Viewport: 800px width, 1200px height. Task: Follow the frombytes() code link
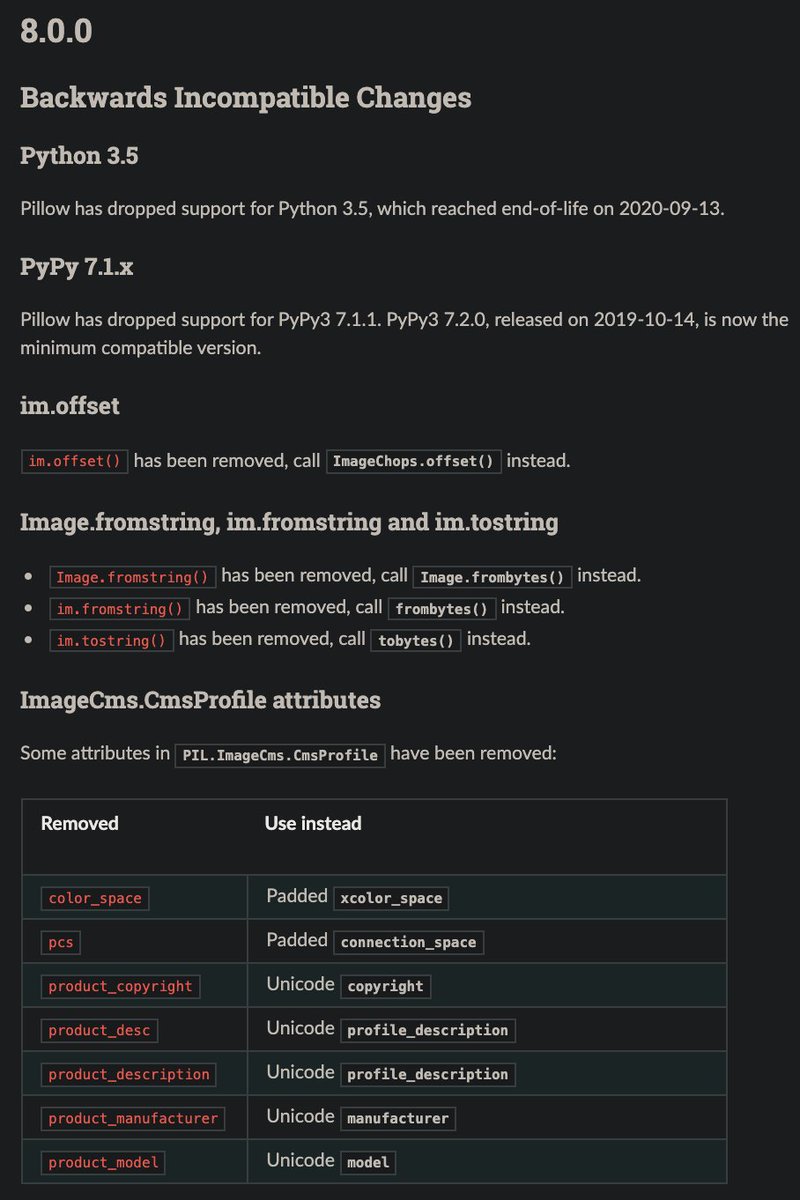pyautogui.click(x=441, y=608)
